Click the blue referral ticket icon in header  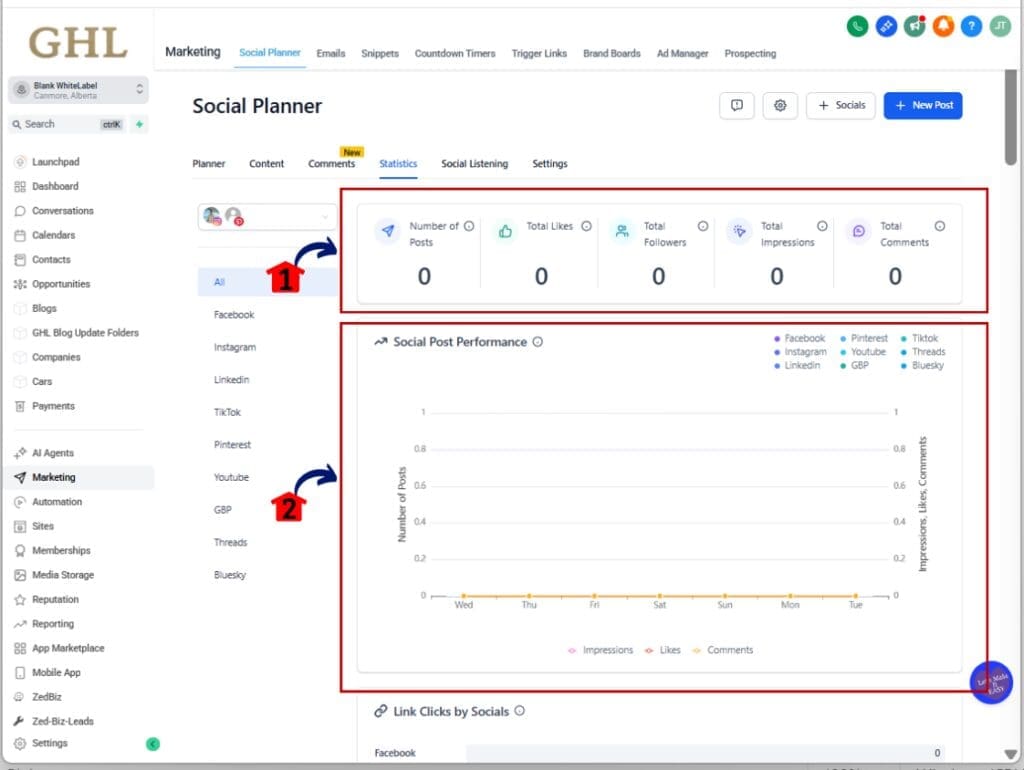(x=886, y=26)
